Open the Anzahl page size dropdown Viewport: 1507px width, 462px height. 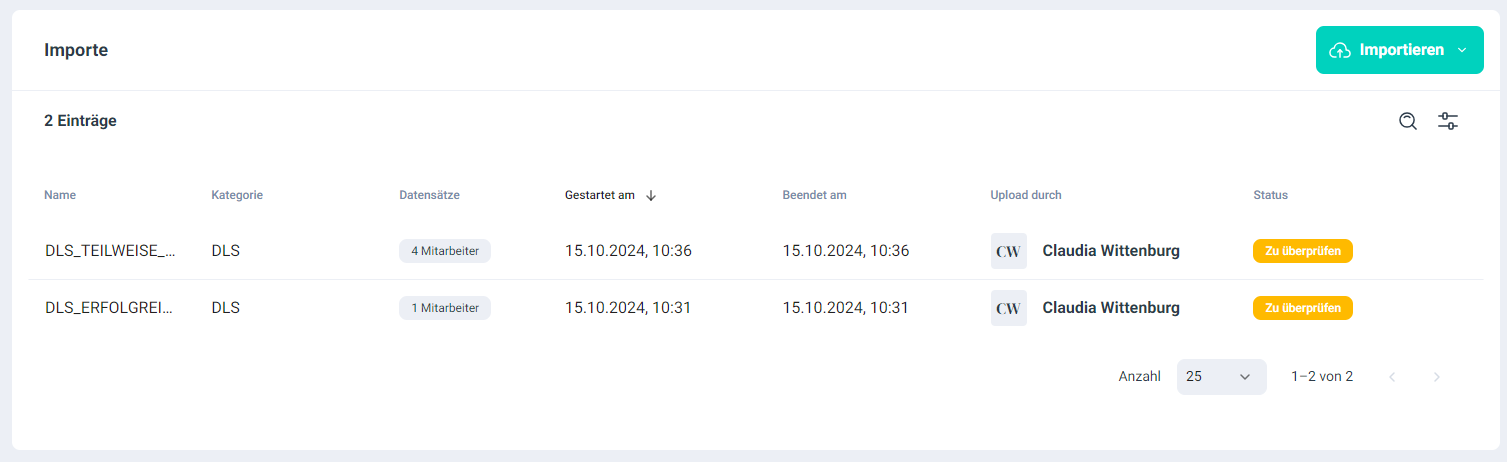[x=1221, y=377]
